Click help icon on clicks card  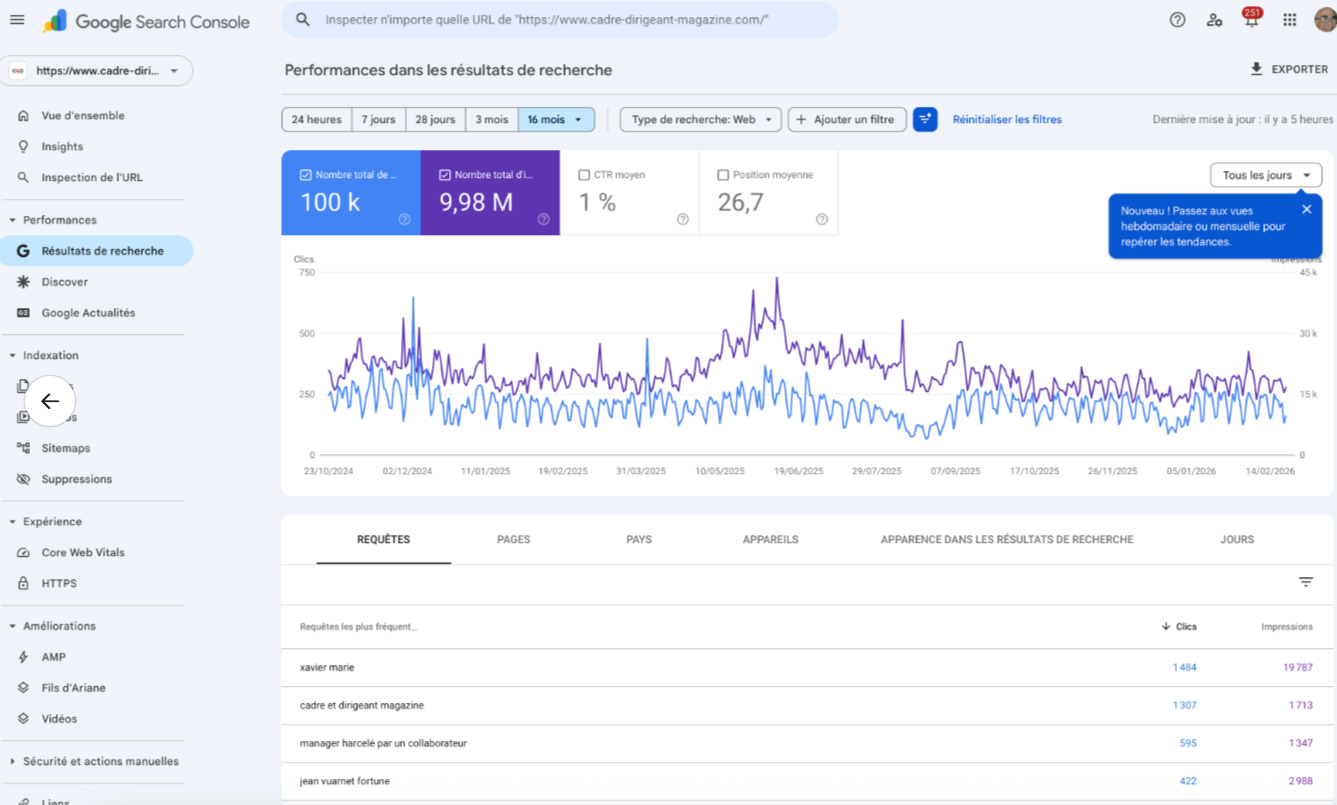404,219
